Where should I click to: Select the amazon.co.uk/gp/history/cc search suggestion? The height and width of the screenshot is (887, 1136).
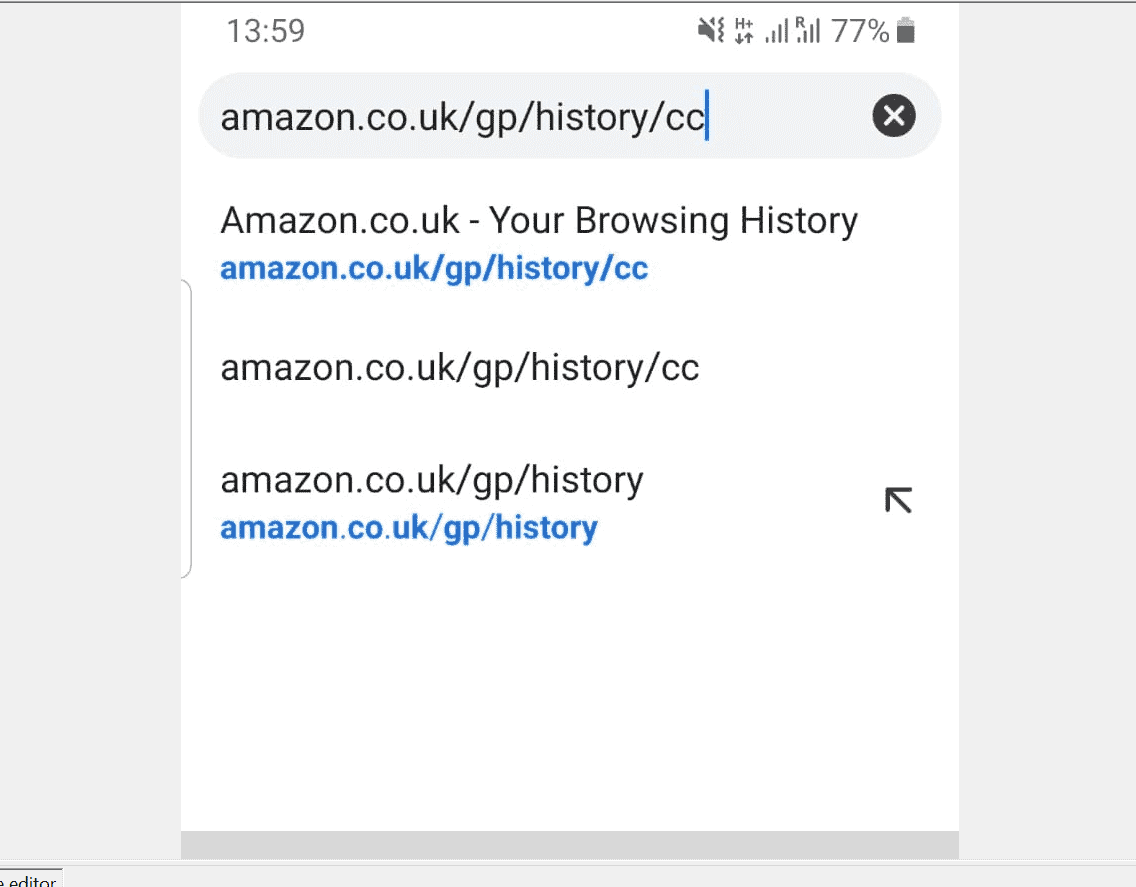pyautogui.click(x=459, y=368)
